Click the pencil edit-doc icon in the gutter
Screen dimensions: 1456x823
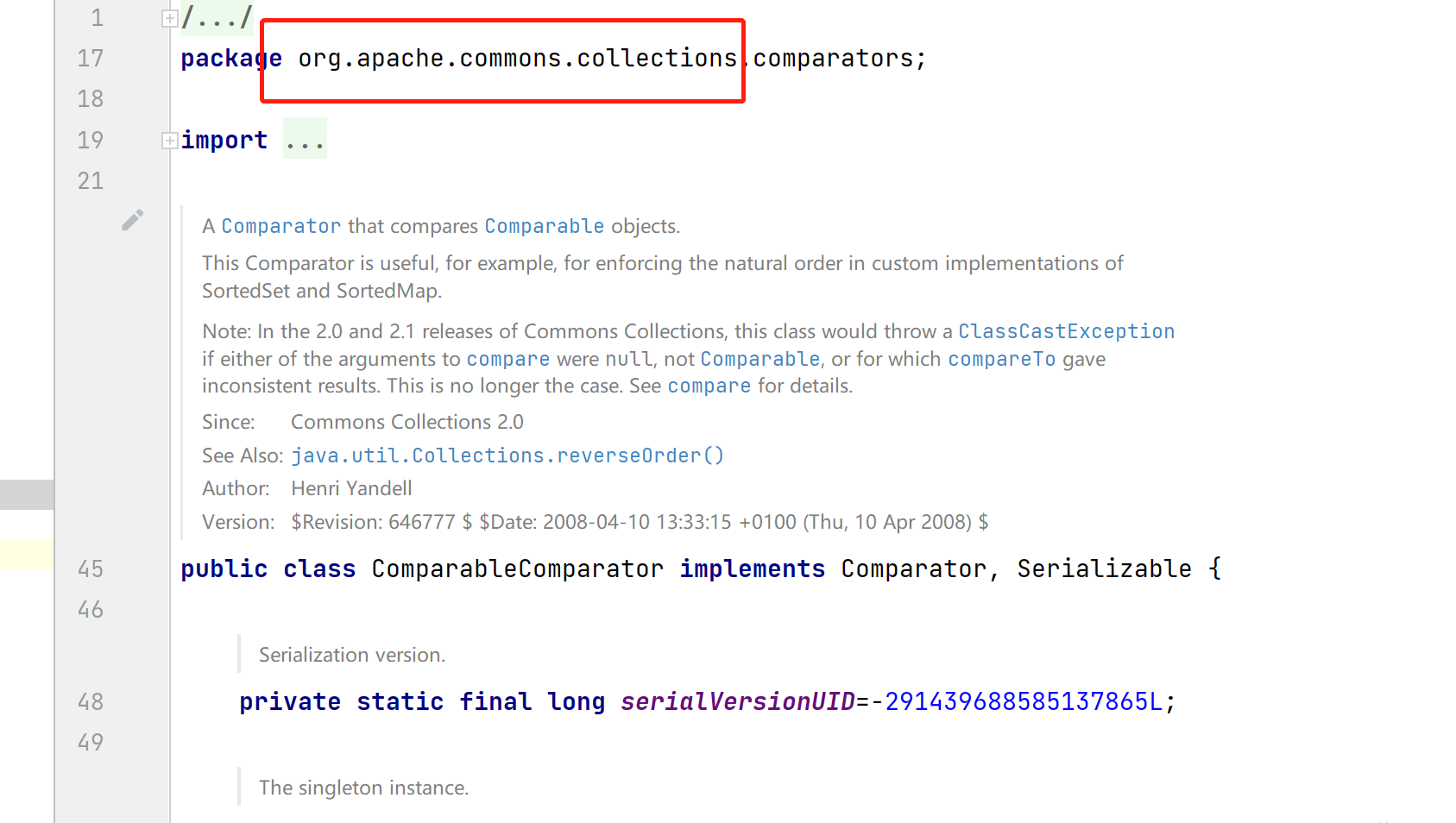[132, 221]
